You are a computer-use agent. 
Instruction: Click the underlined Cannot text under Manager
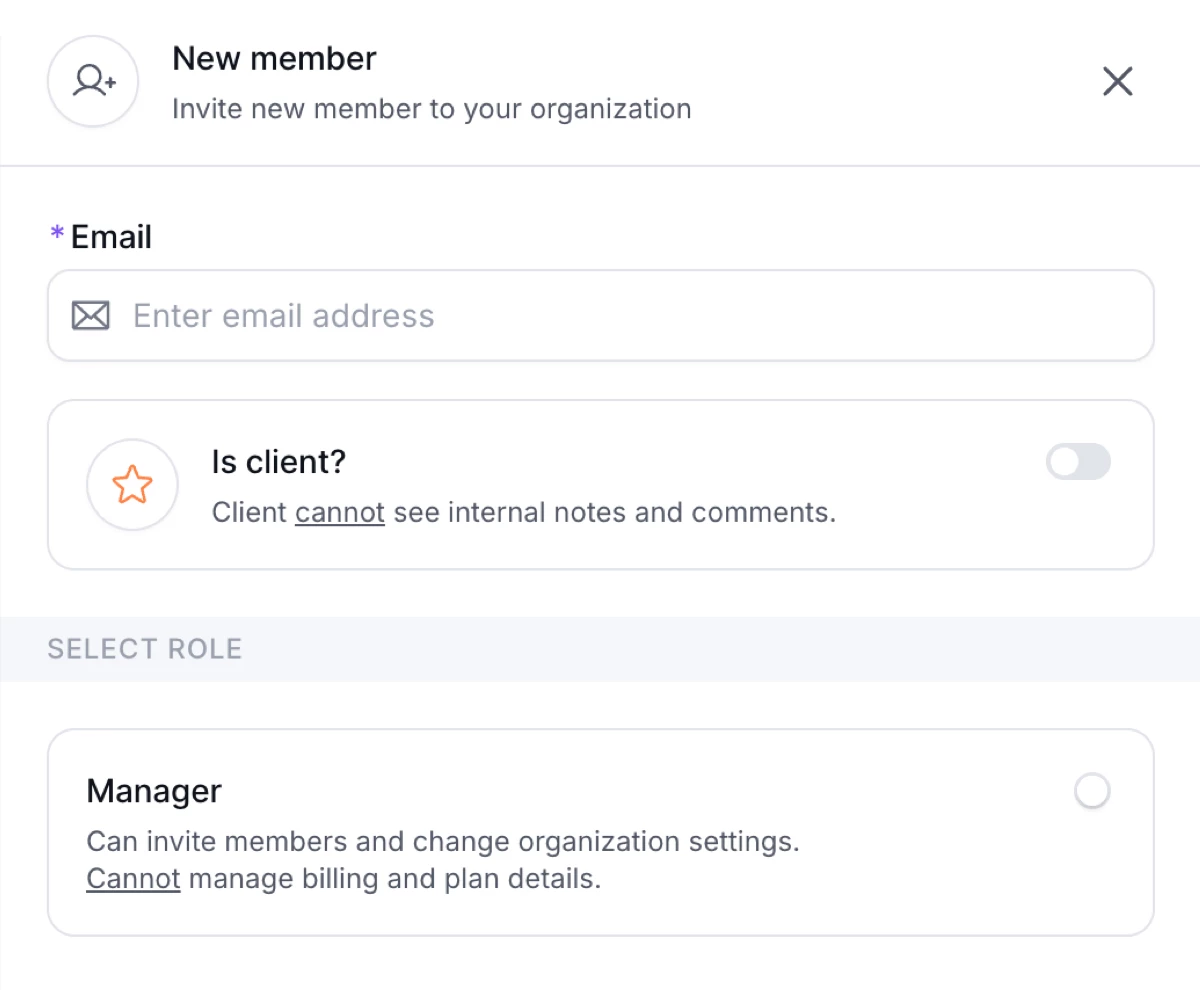133,878
